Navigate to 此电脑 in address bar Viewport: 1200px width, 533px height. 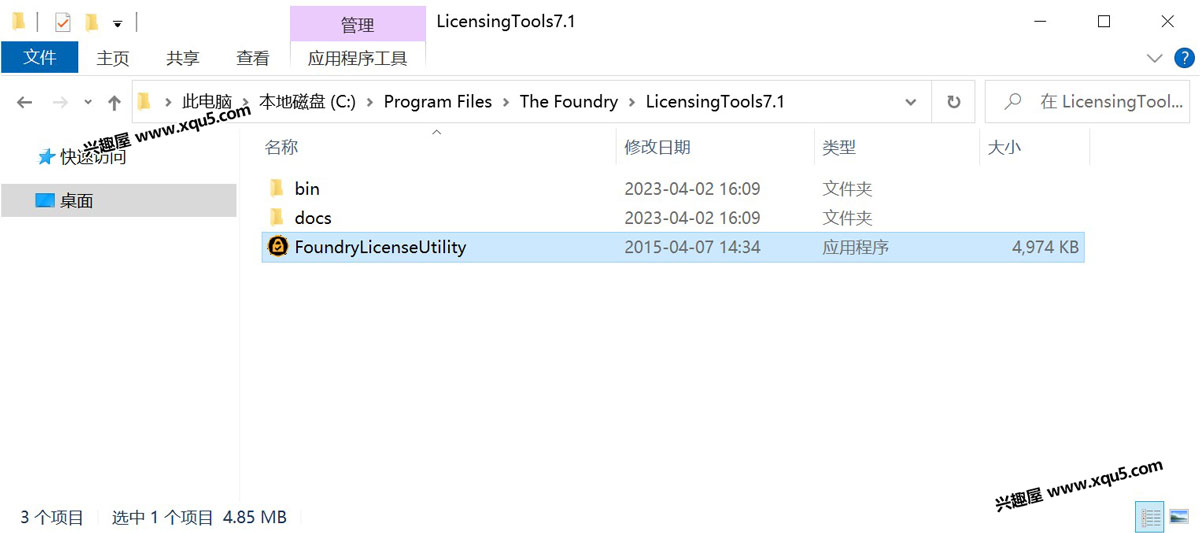pyautogui.click(x=207, y=101)
